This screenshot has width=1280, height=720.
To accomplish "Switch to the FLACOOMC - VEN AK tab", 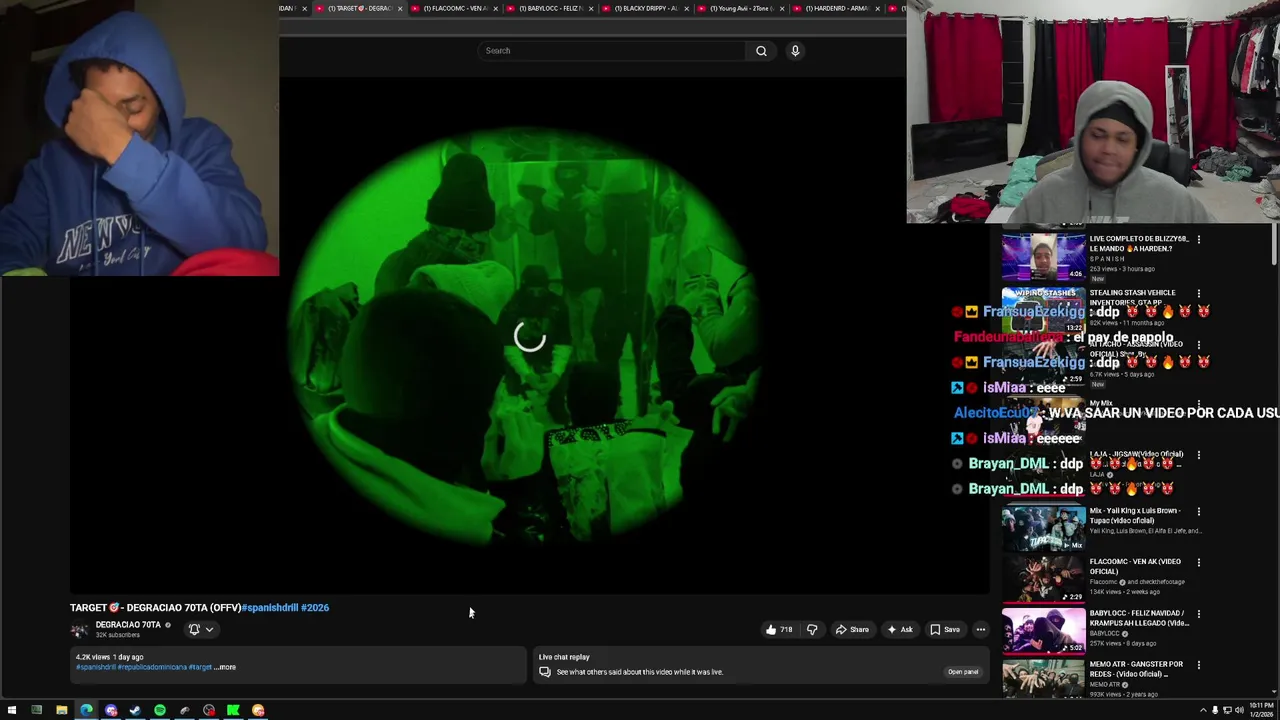I will (x=456, y=9).
